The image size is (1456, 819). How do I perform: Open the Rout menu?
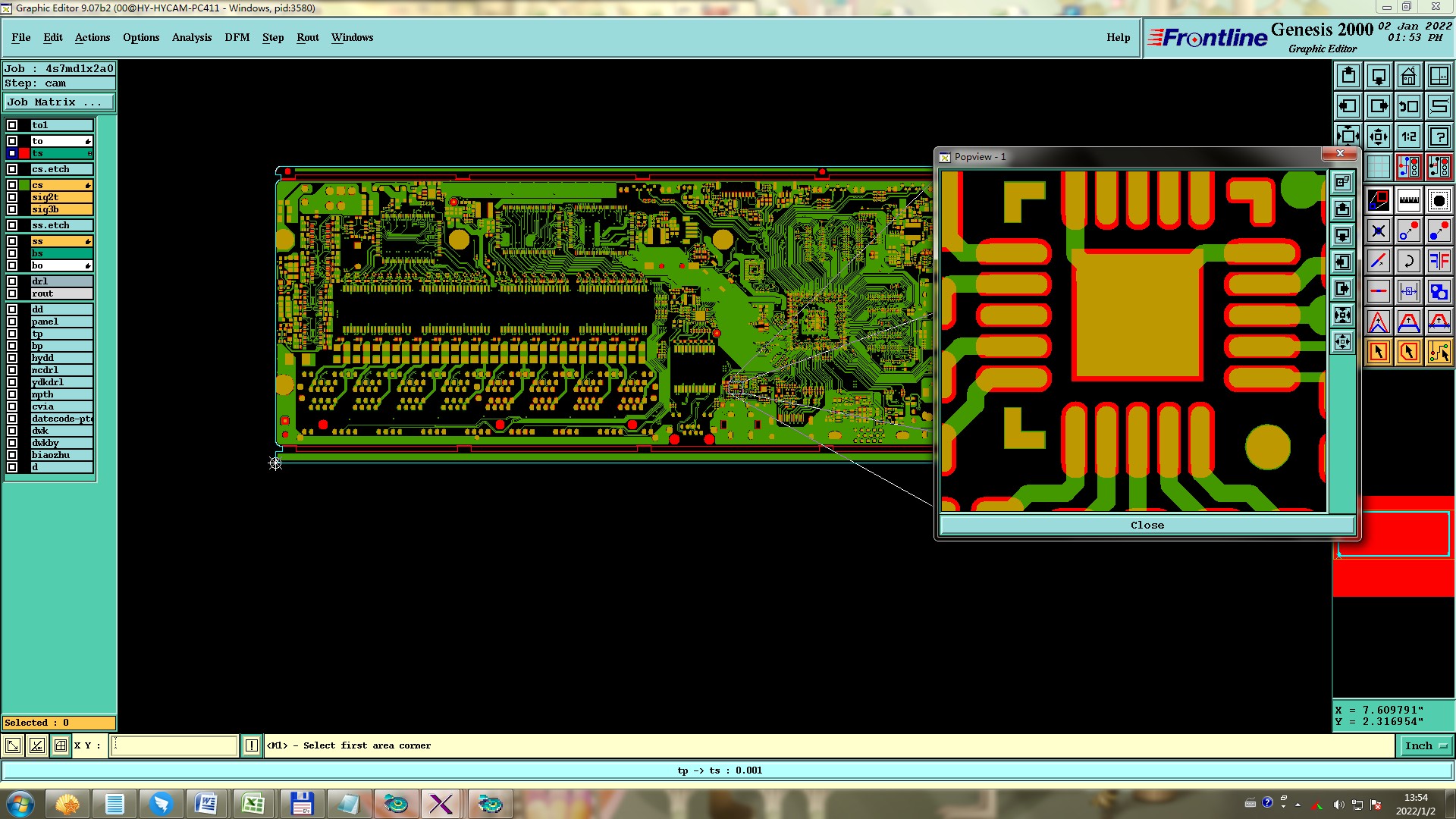307,37
